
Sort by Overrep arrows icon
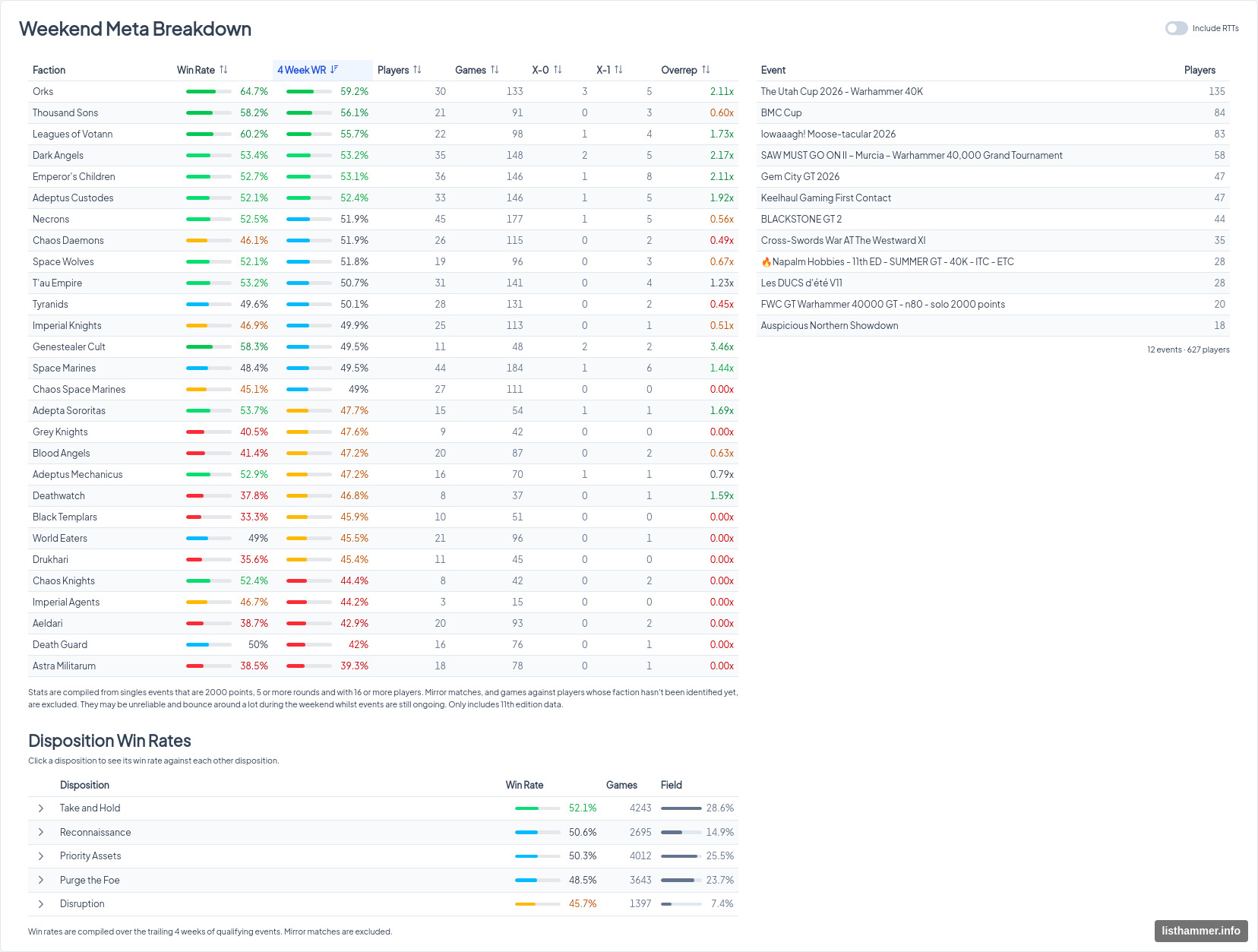point(706,70)
